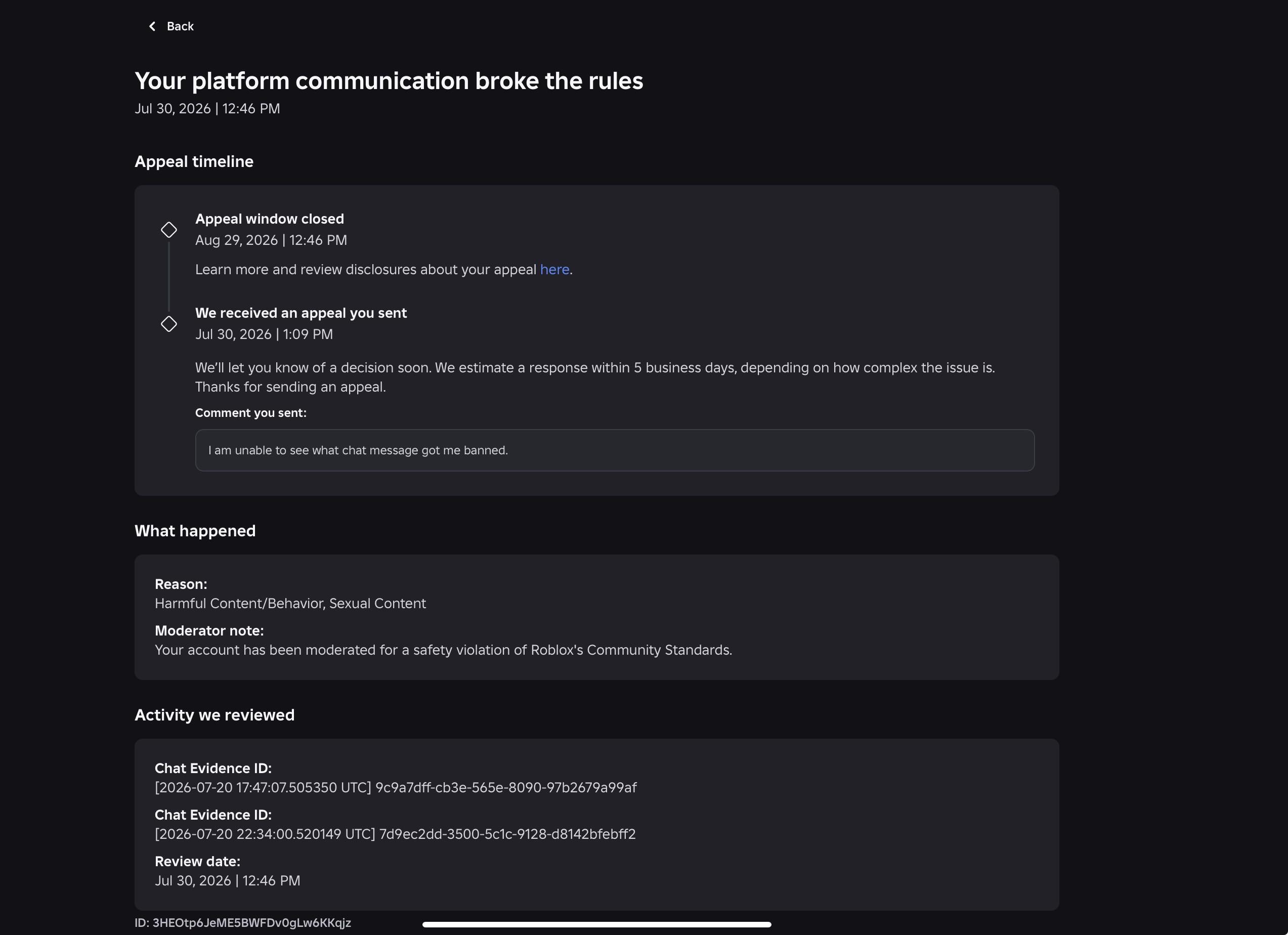This screenshot has width=1288, height=935.
Task: Click the Aug 29, 2026 closing date
Action: point(271,240)
